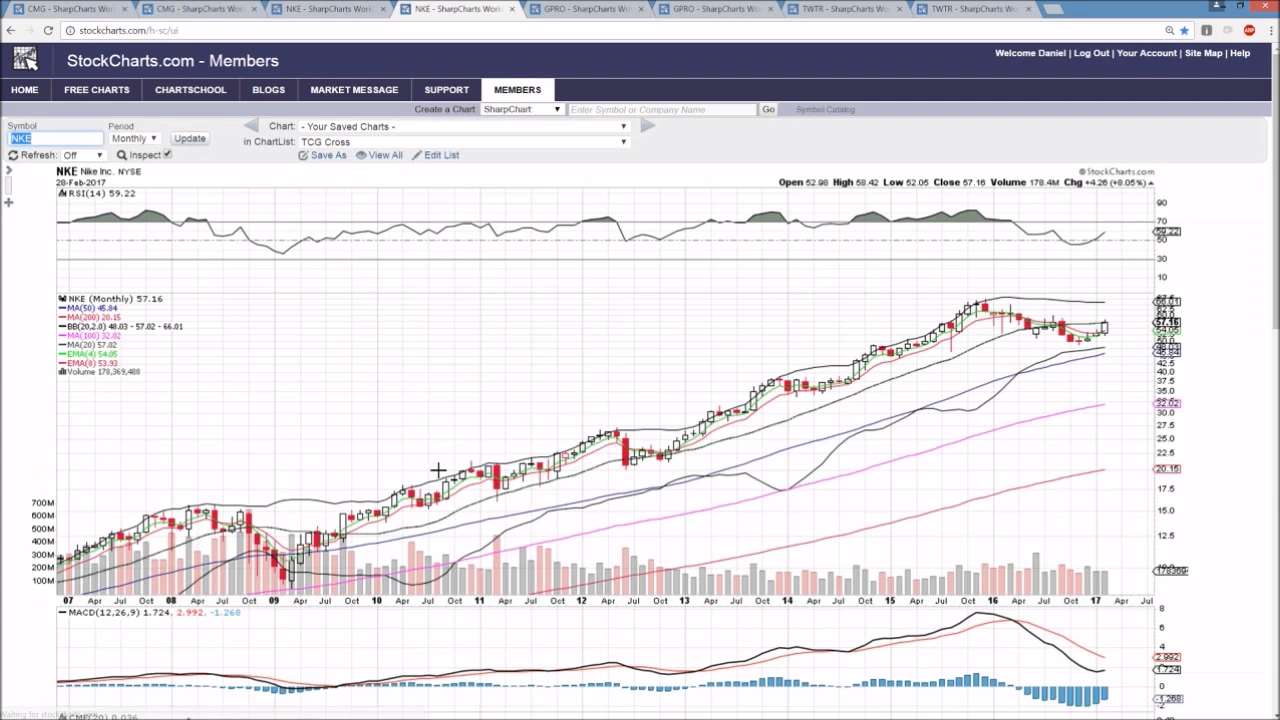The height and width of the screenshot is (720, 1280).
Task: Go to CHARTSCHOOL section
Action: 190,90
